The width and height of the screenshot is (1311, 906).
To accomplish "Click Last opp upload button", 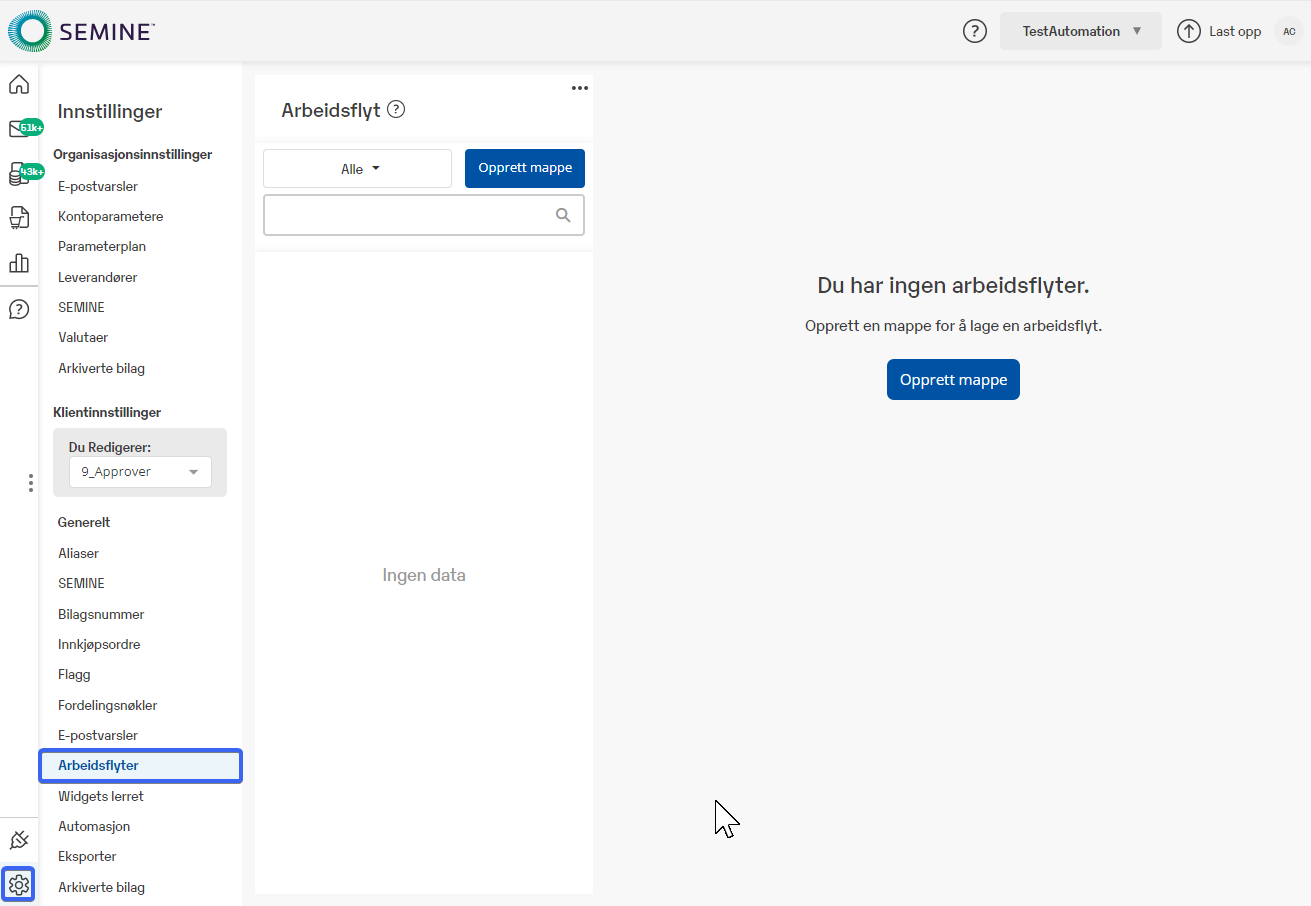I will point(1219,31).
